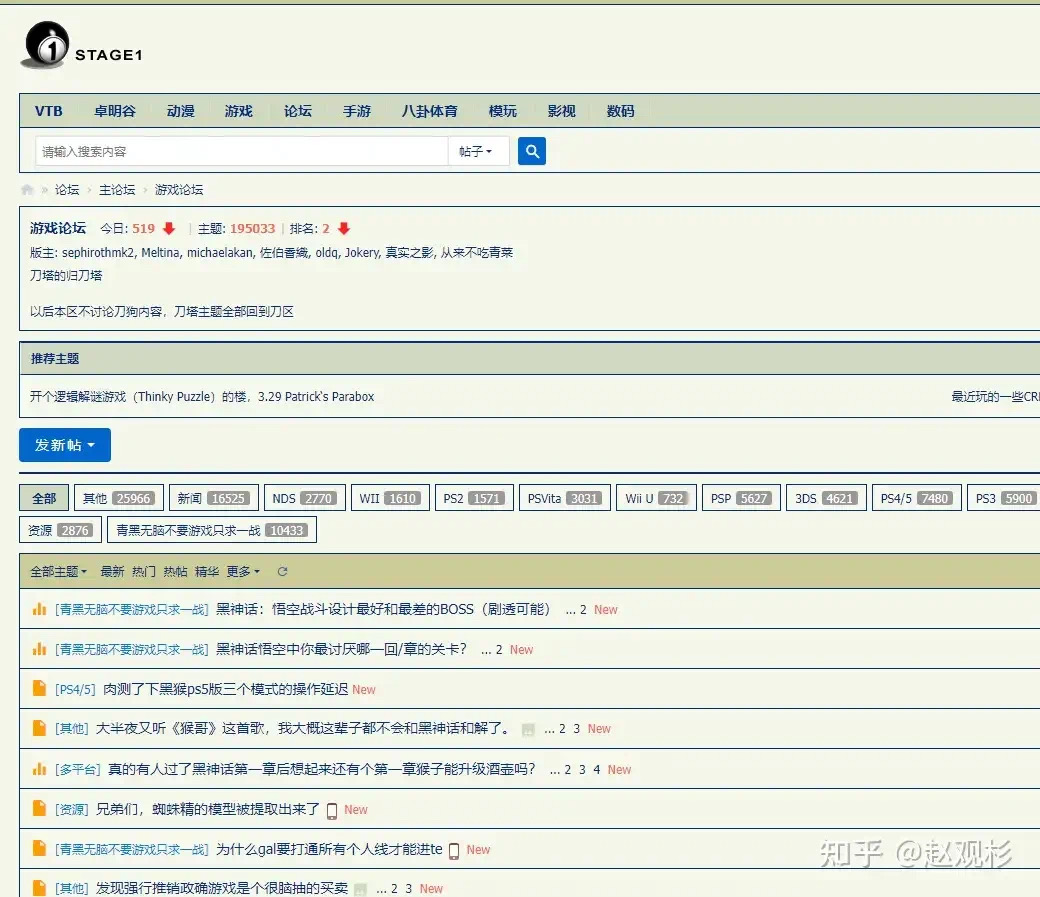The width and height of the screenshot is (1040, 897).
Task: Filter threads by PSVita category
Action: click(x=564, y=498)
